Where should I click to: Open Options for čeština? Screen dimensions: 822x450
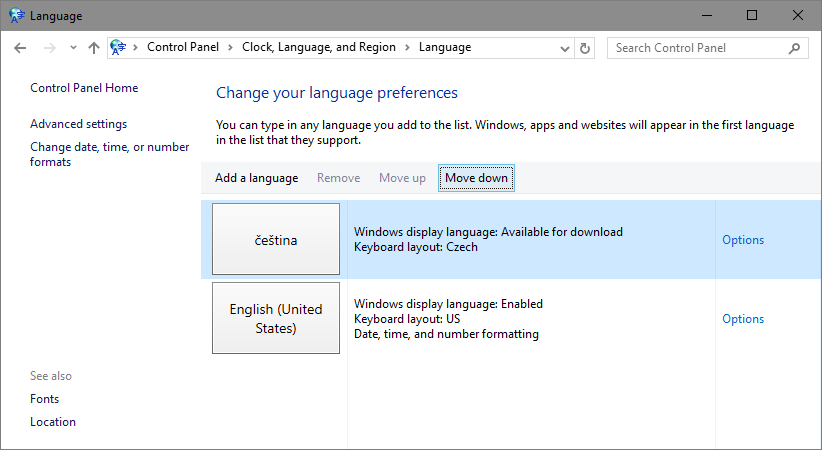[743, 240]
